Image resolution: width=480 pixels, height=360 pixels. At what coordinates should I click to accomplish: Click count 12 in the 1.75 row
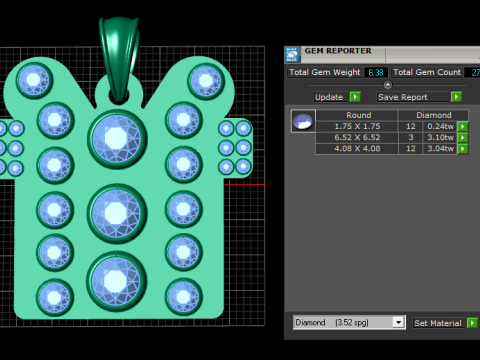coord(411,127)
